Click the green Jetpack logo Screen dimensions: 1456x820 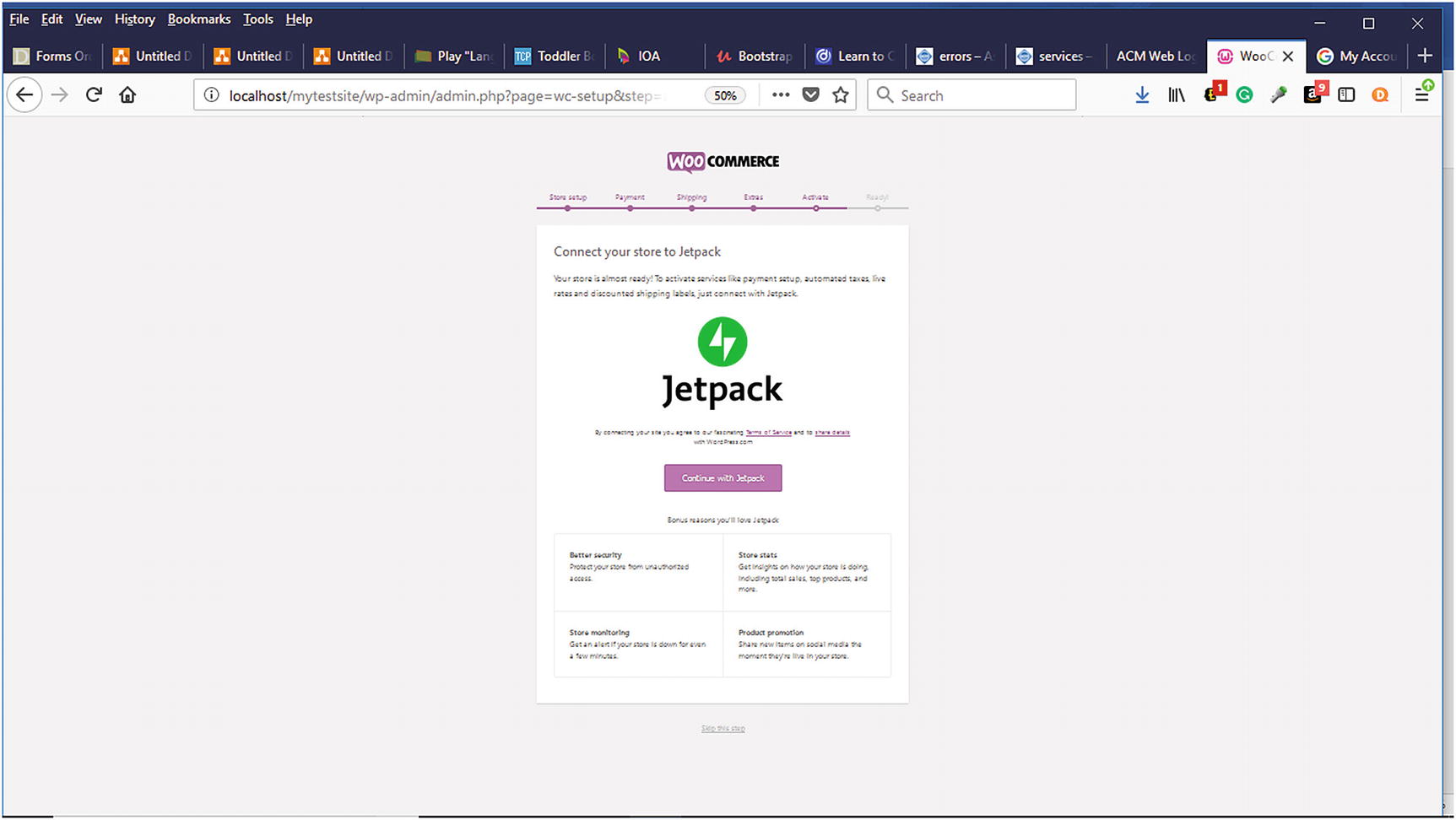click(723, 342)
